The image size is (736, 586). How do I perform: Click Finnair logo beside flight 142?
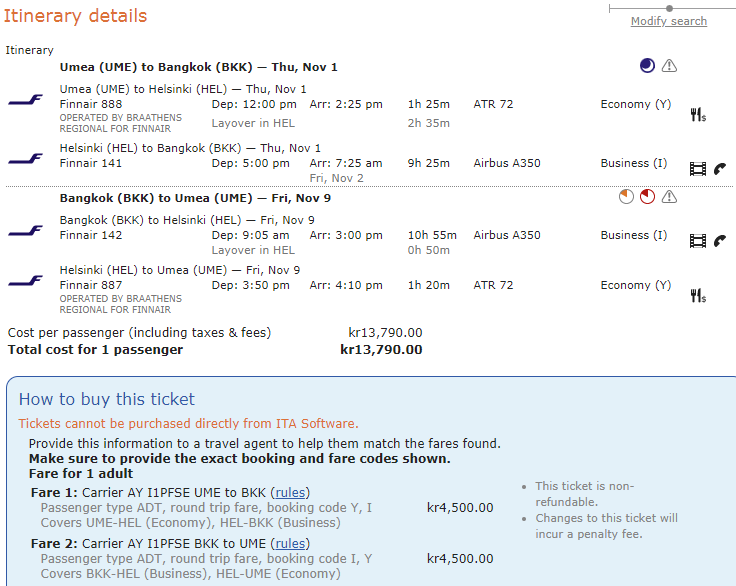(x=26, y=231)
